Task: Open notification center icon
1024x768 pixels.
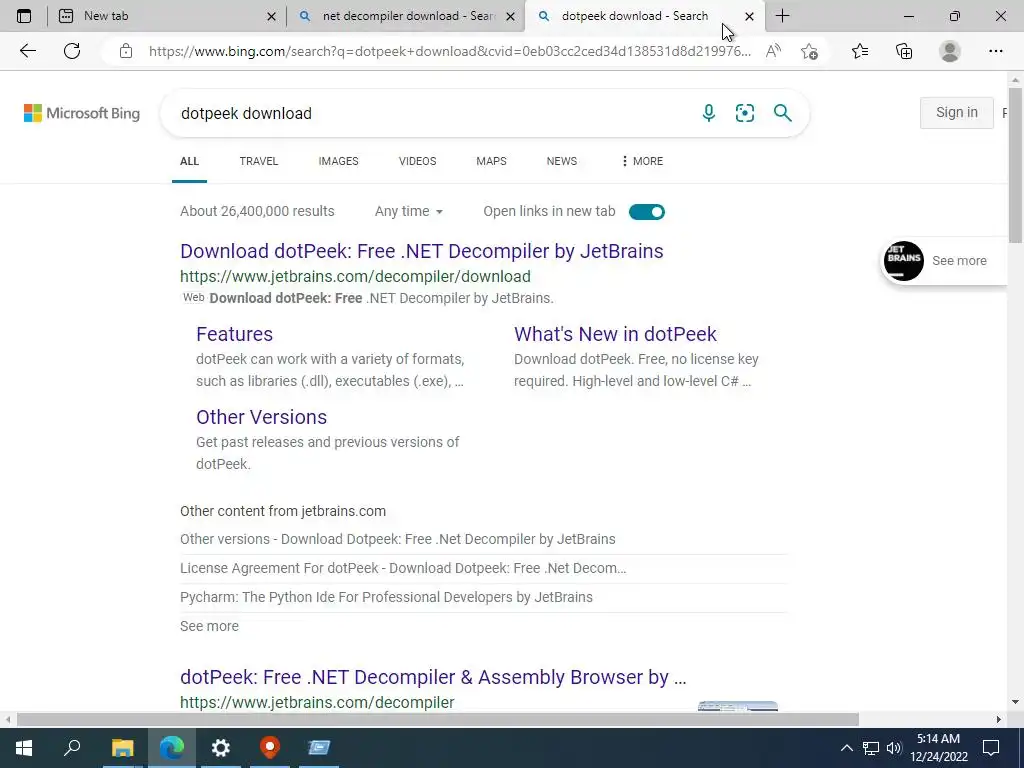Action: point(991,748)
